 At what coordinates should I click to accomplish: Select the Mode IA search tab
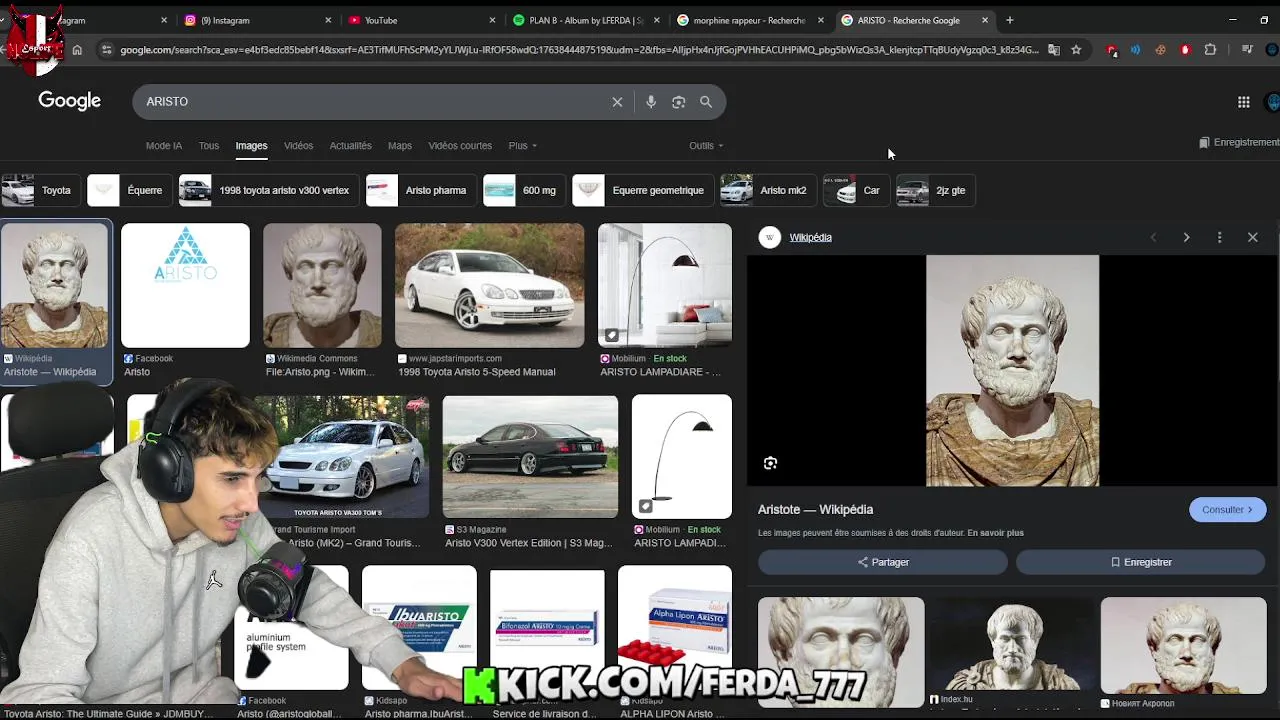[x=164, y=146]
